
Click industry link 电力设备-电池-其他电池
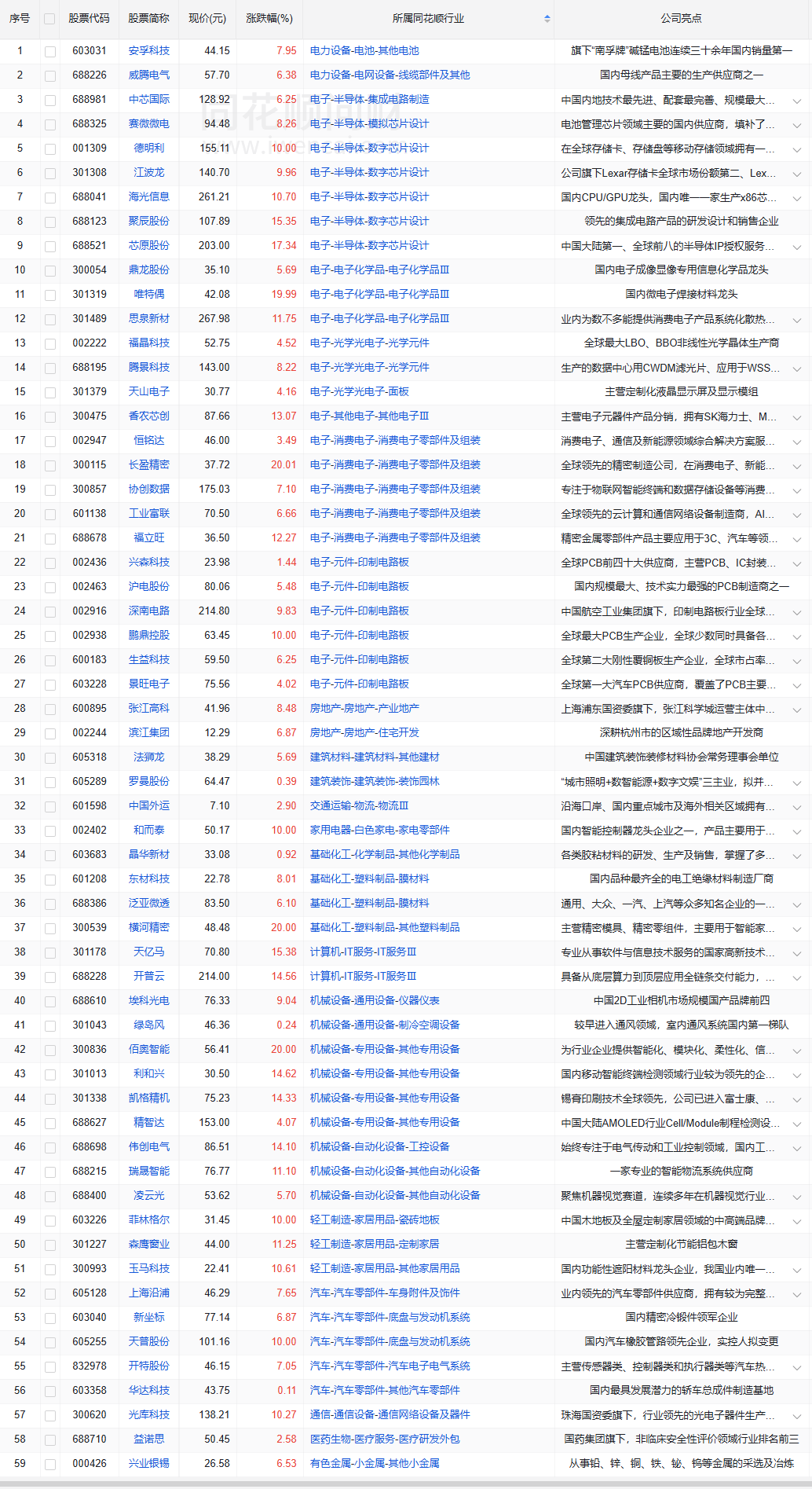pyautogui.click(x=364, y=50)
